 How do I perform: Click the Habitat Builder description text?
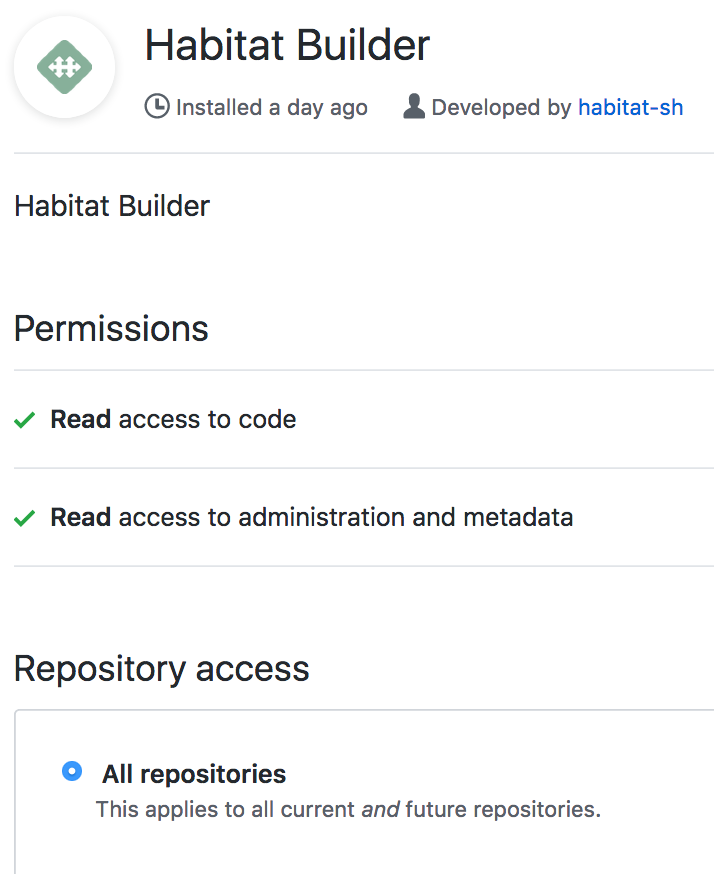(112, 206)
